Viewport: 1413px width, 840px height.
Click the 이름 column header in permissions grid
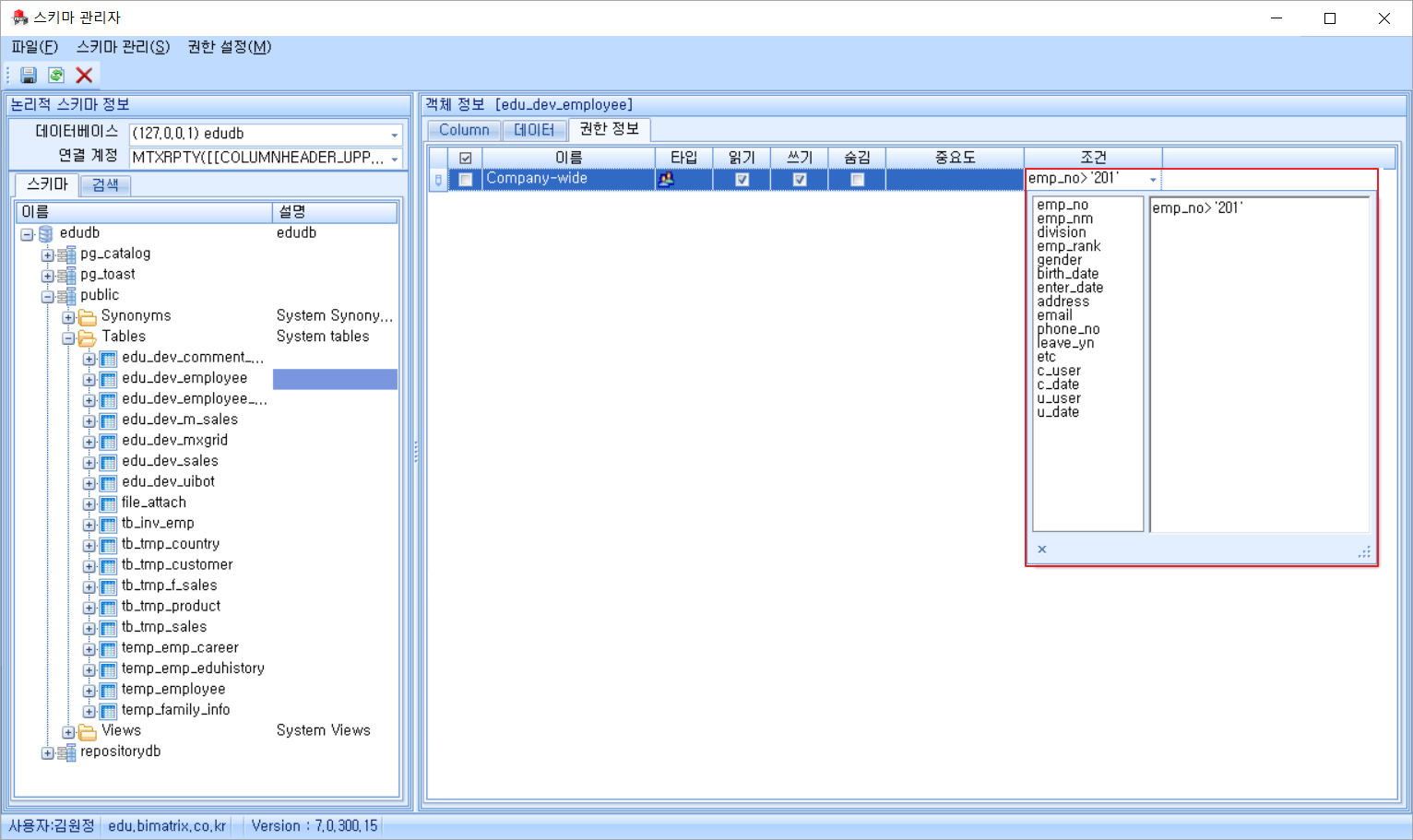569,158
